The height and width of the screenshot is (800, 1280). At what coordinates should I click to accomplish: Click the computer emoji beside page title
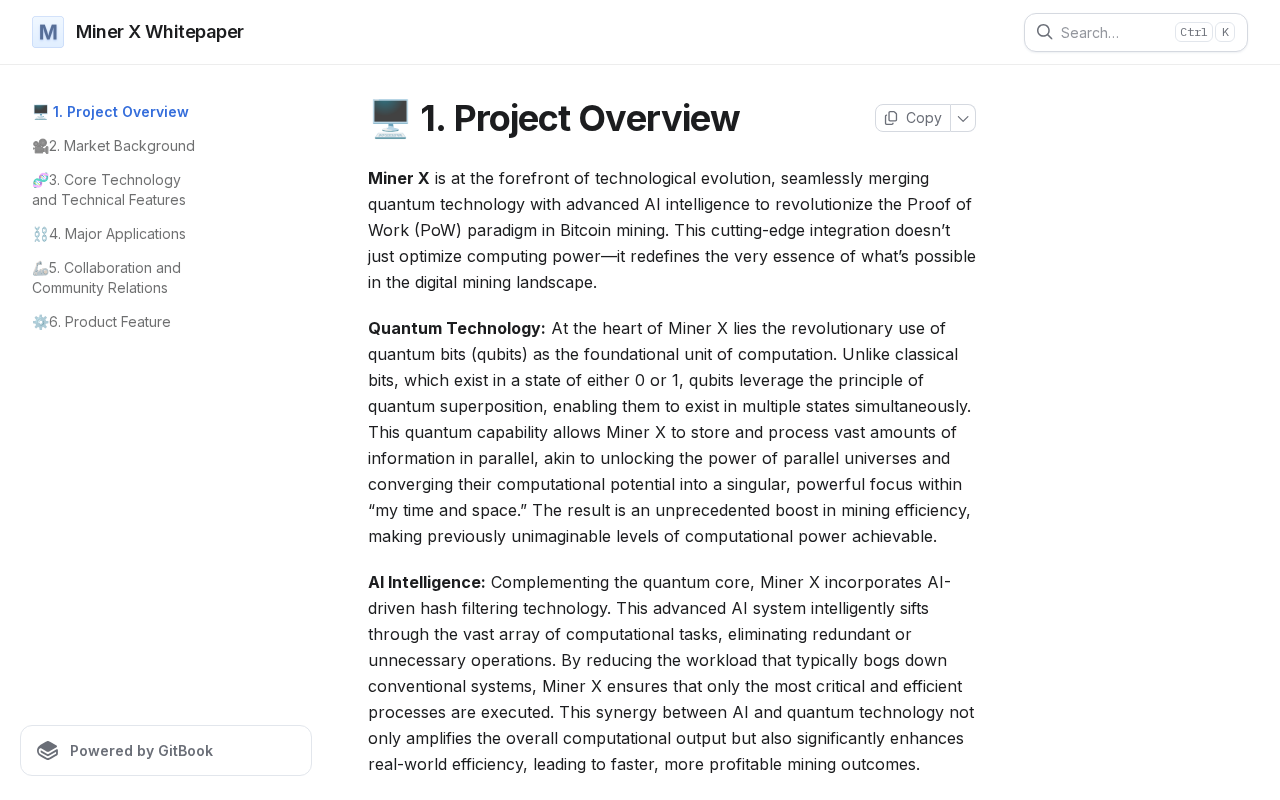point(390,118)
